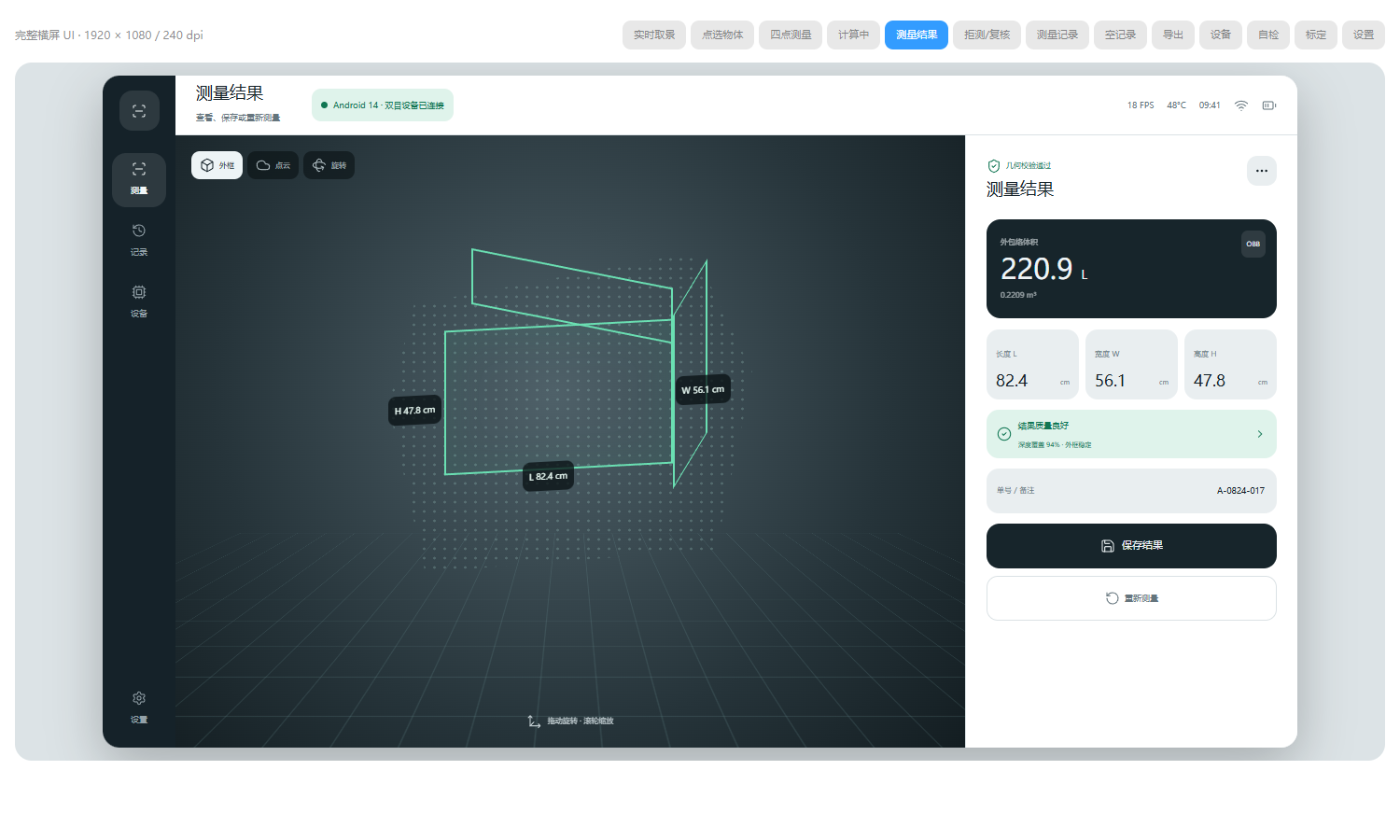Click the quality checkmark circle icon
1400x840 pixels.
(1004, 434)
